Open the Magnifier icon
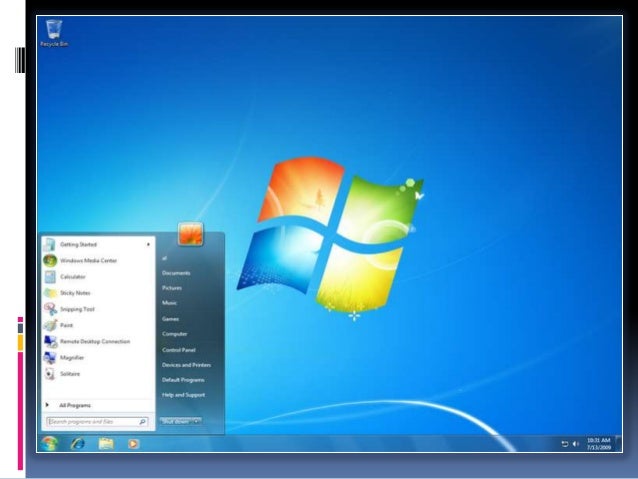Image resolution: width=638 pixels, height=479 pixels. coord(50,358)
